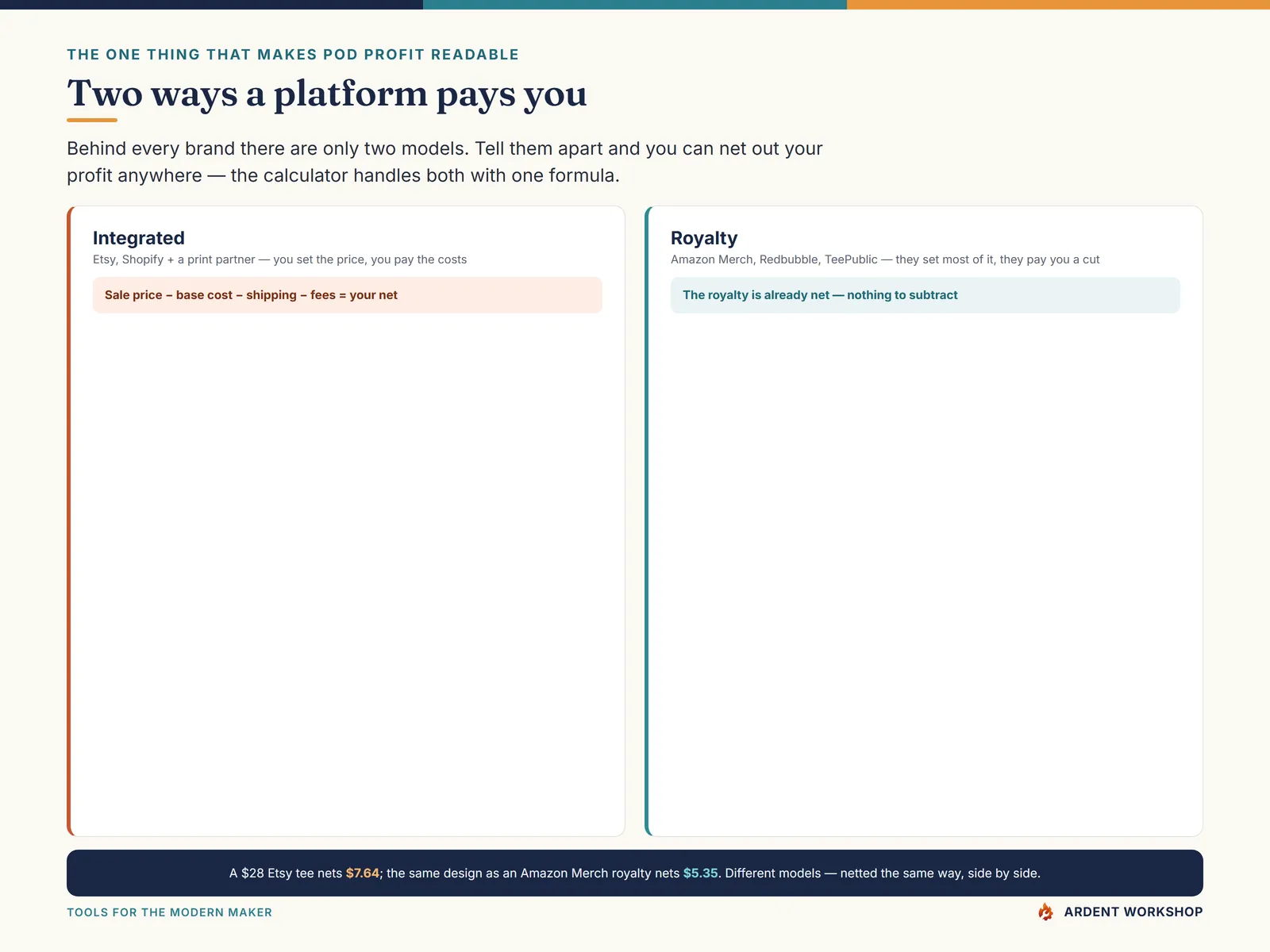Screen dimensions: 1270x952
Task: Click 'THE ONE THING THAT MAKES POD PROFIT READABLE' eyebrow
Action: point(293,55)
